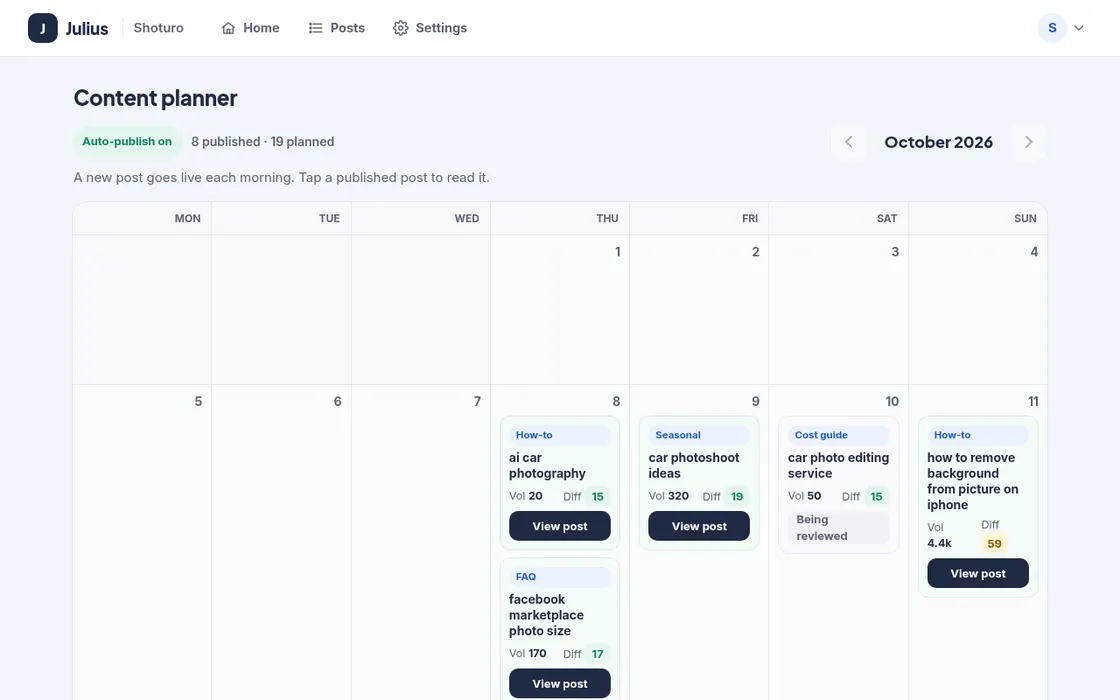
Task: Go to the previous month
Action: pos(849,142)
